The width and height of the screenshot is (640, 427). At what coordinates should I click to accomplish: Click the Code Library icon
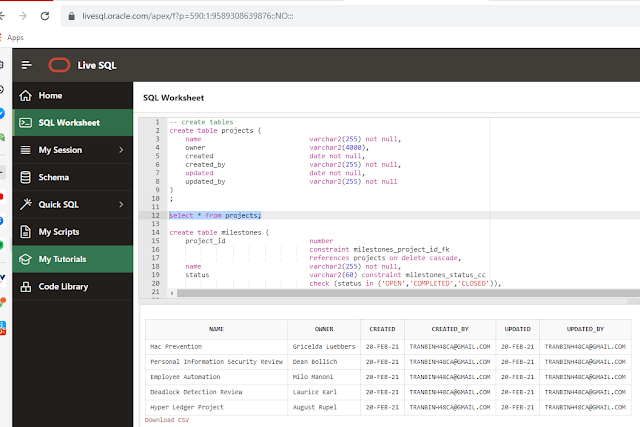pyautogui.click(x=25, y=286)
